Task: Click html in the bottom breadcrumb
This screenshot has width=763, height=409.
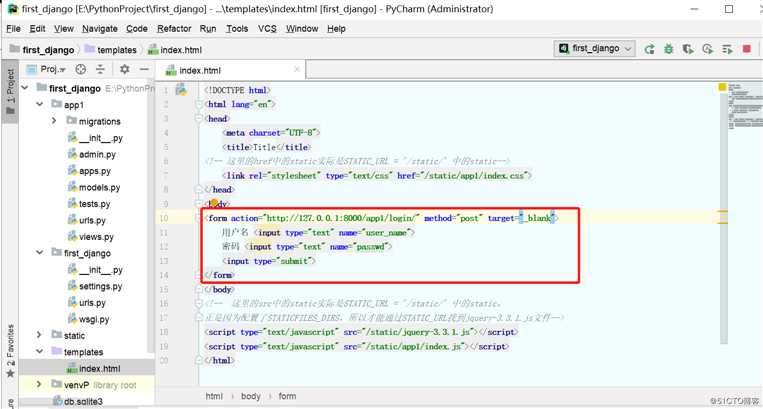Action: [x=214, y=396]
